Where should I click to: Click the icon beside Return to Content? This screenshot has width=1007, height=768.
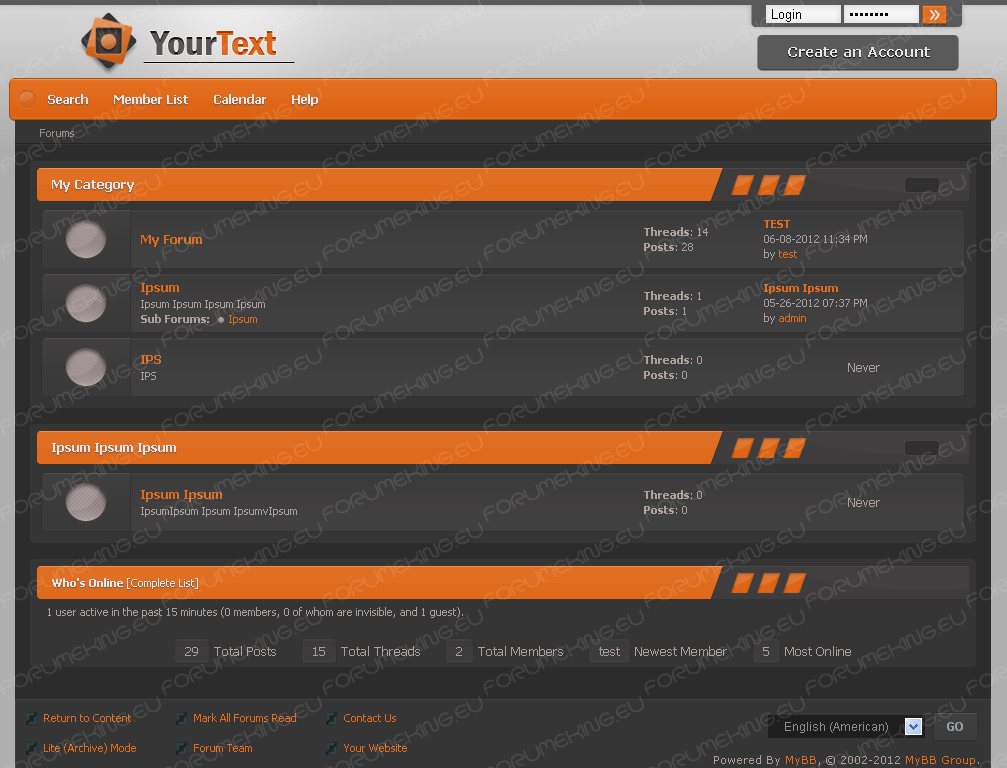pos(32,718)
